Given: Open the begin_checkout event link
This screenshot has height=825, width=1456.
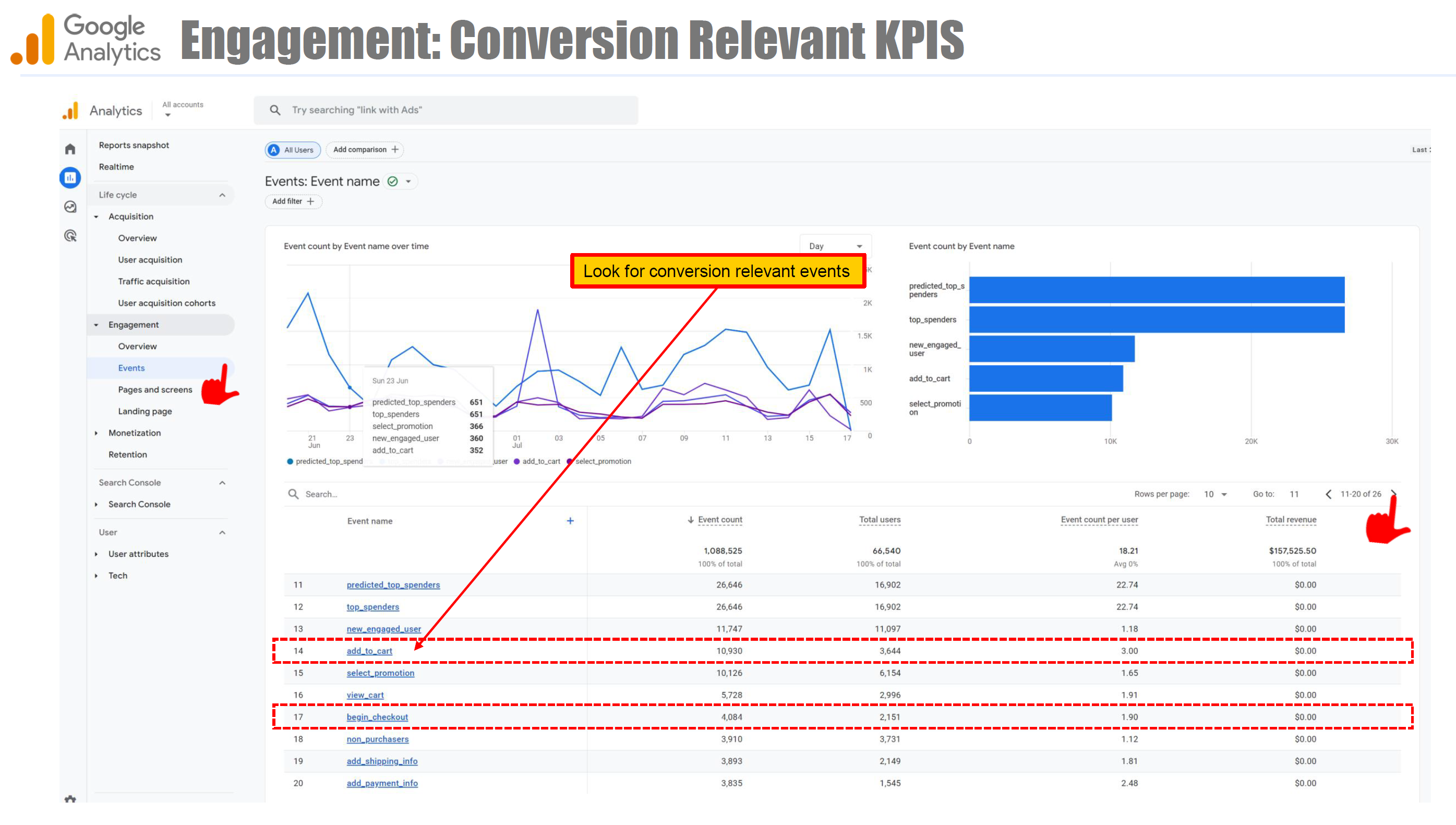Looking at the screenshot, I should coord(377,717).
